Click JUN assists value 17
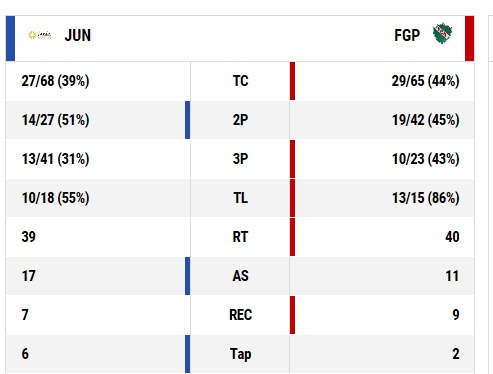 click(29, 276)
